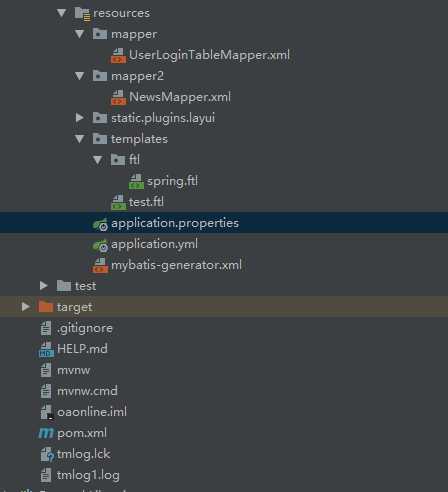Select the mapper folder name
This screenshot has width=448, height=492.
point(134,35)
